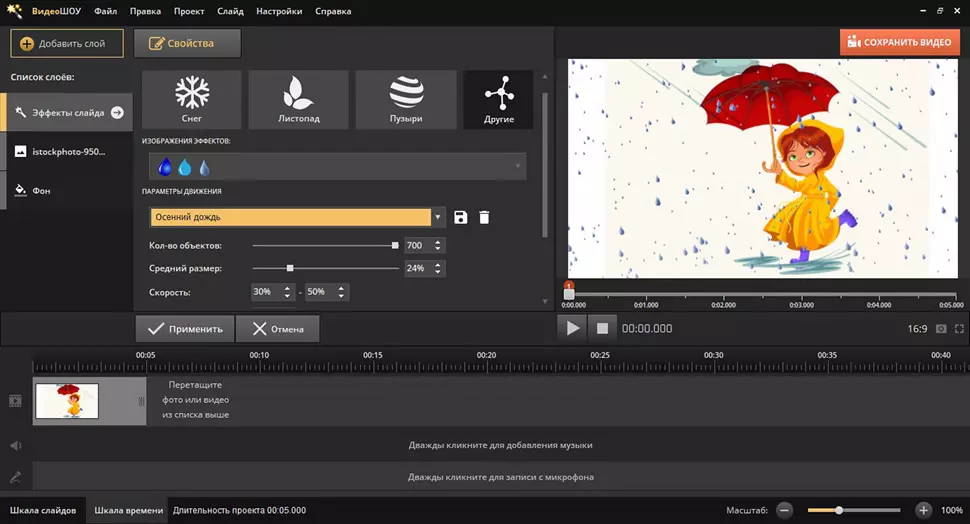Open the Слайд menu

[230, 11]
